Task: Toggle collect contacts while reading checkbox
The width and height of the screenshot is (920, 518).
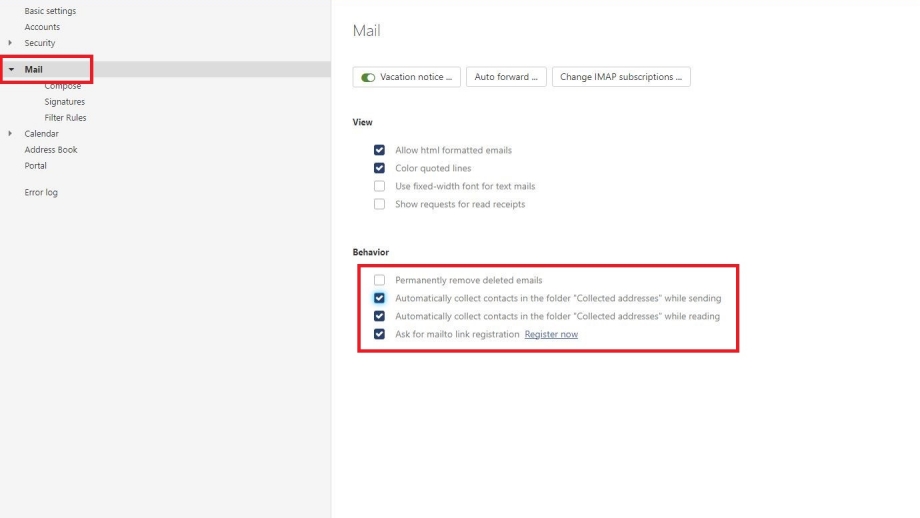Action: click(x=380, y=316)
